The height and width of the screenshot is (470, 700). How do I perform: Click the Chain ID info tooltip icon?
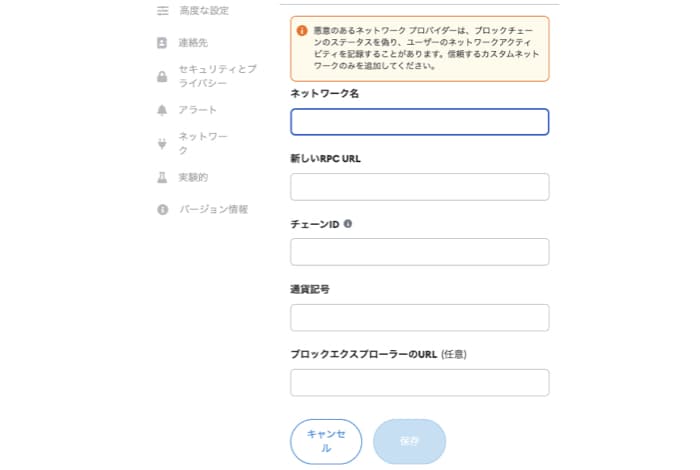point(348,223)
